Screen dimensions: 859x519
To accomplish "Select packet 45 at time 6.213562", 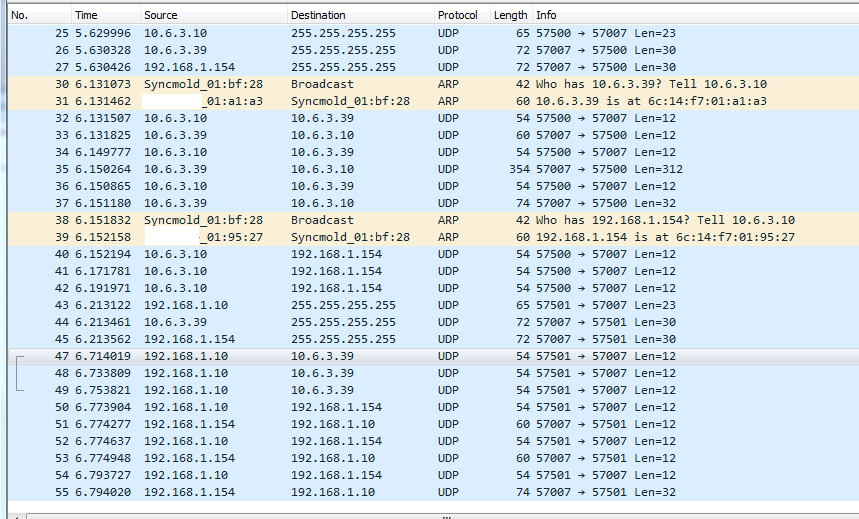I will pos(433,339).
